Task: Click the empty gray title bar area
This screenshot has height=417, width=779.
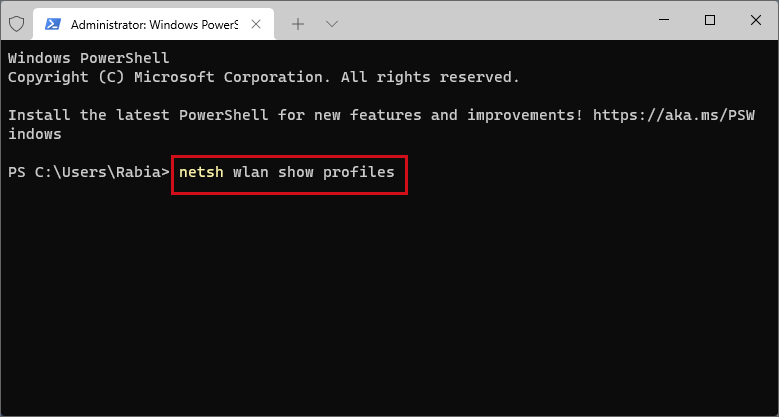Action: (x=492, y=24)
